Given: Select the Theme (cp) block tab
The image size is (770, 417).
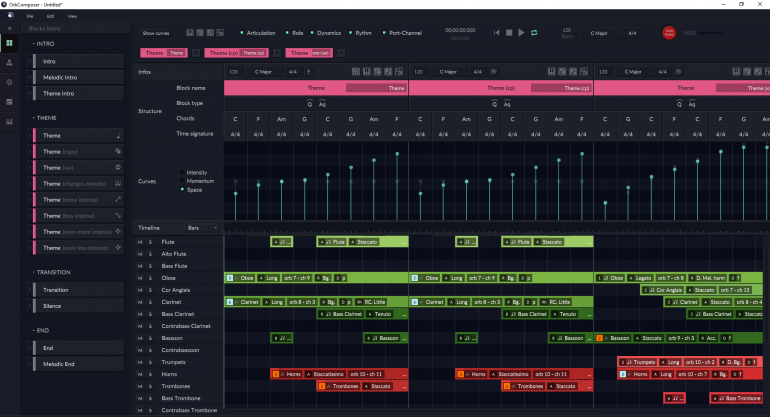Looking at the screenshot, I should pos(237,53).
